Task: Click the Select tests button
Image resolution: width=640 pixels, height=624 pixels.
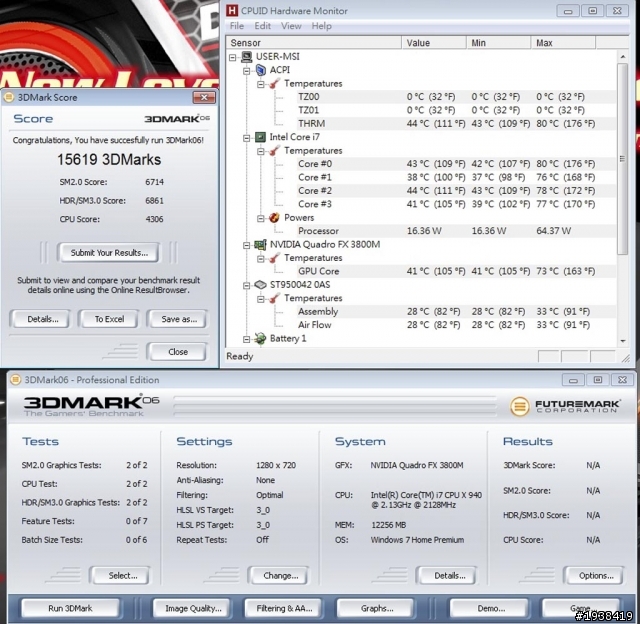Action: [x=121, y=575]
